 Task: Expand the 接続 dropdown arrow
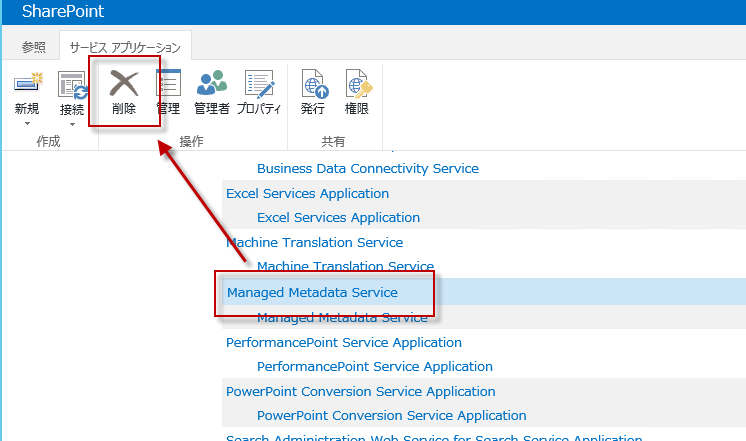tap(72, 125)
